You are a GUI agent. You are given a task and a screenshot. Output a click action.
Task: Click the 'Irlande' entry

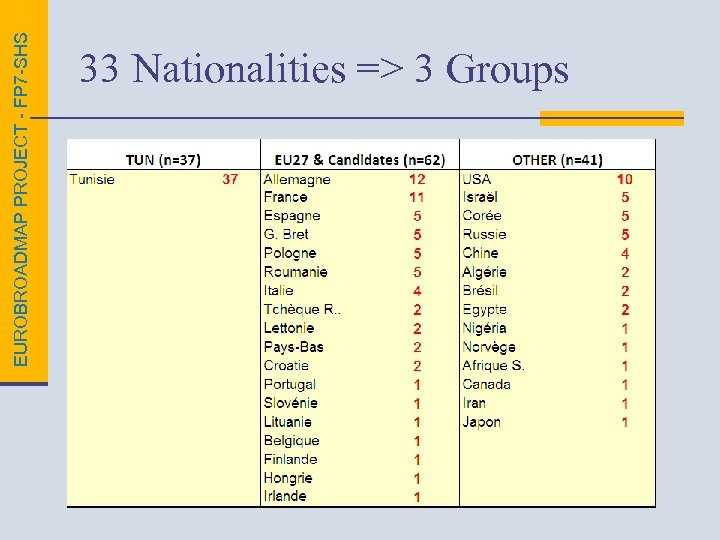[x=285, y=496]
